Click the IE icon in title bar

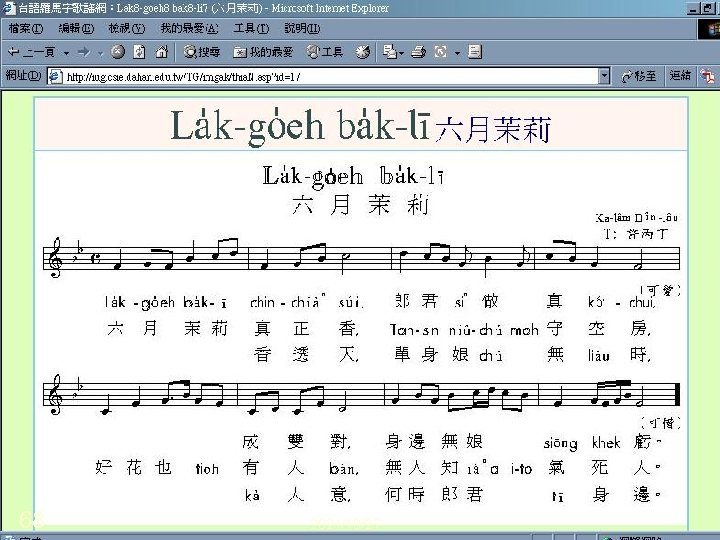tap(8, 8)
